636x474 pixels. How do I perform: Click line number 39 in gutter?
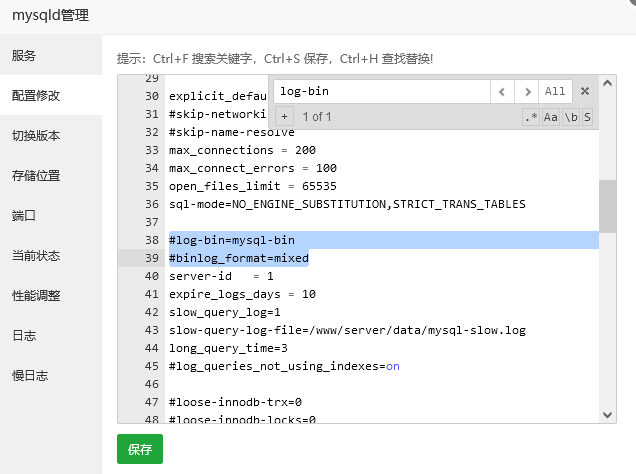point(152,258)
